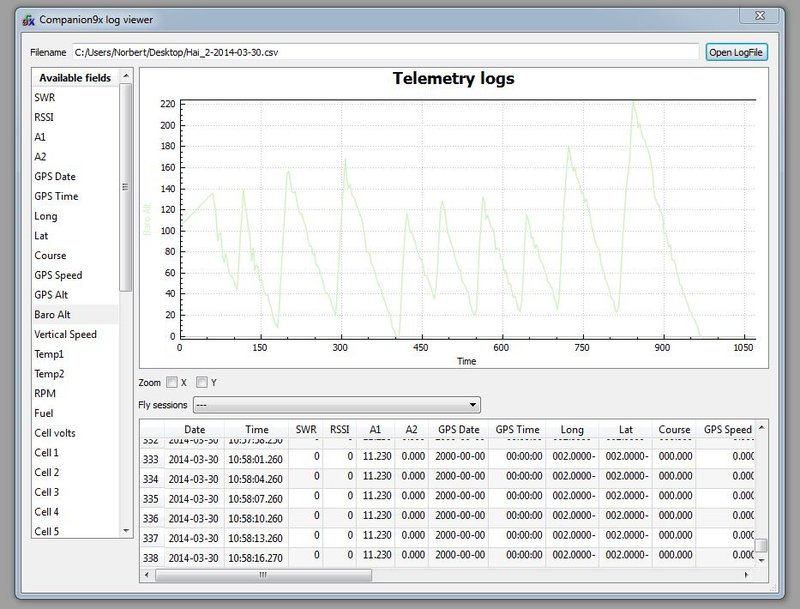Click the A2 column header
The image size is (800, 609).
click(412, 429)
